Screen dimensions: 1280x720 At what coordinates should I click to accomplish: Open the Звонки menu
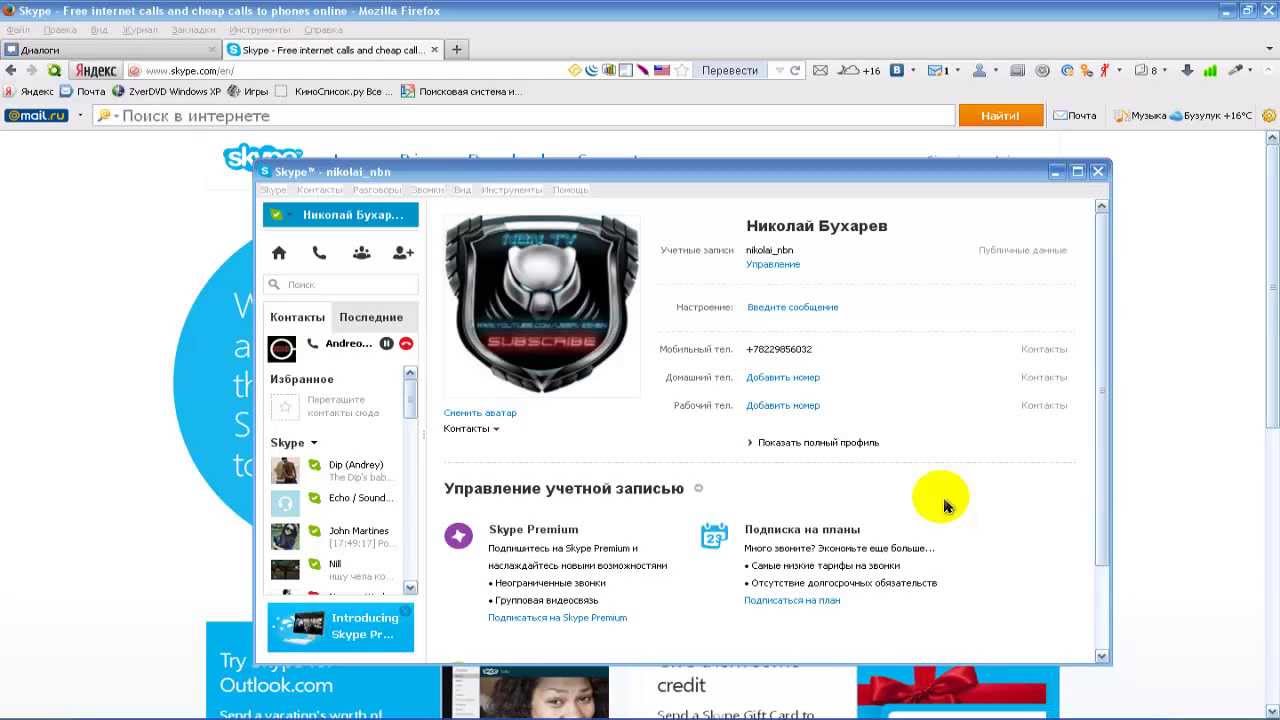[428, 190]
